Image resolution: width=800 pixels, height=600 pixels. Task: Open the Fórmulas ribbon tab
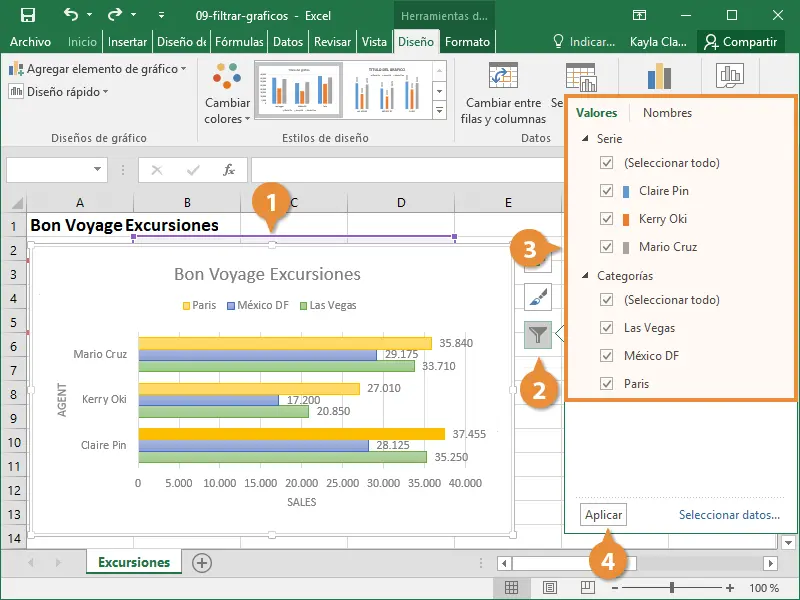pos(239,42)
